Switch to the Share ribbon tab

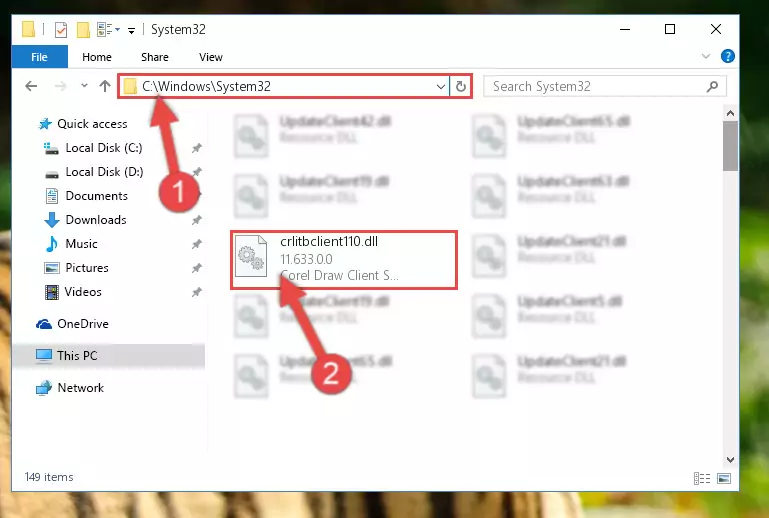coord(154,57)
